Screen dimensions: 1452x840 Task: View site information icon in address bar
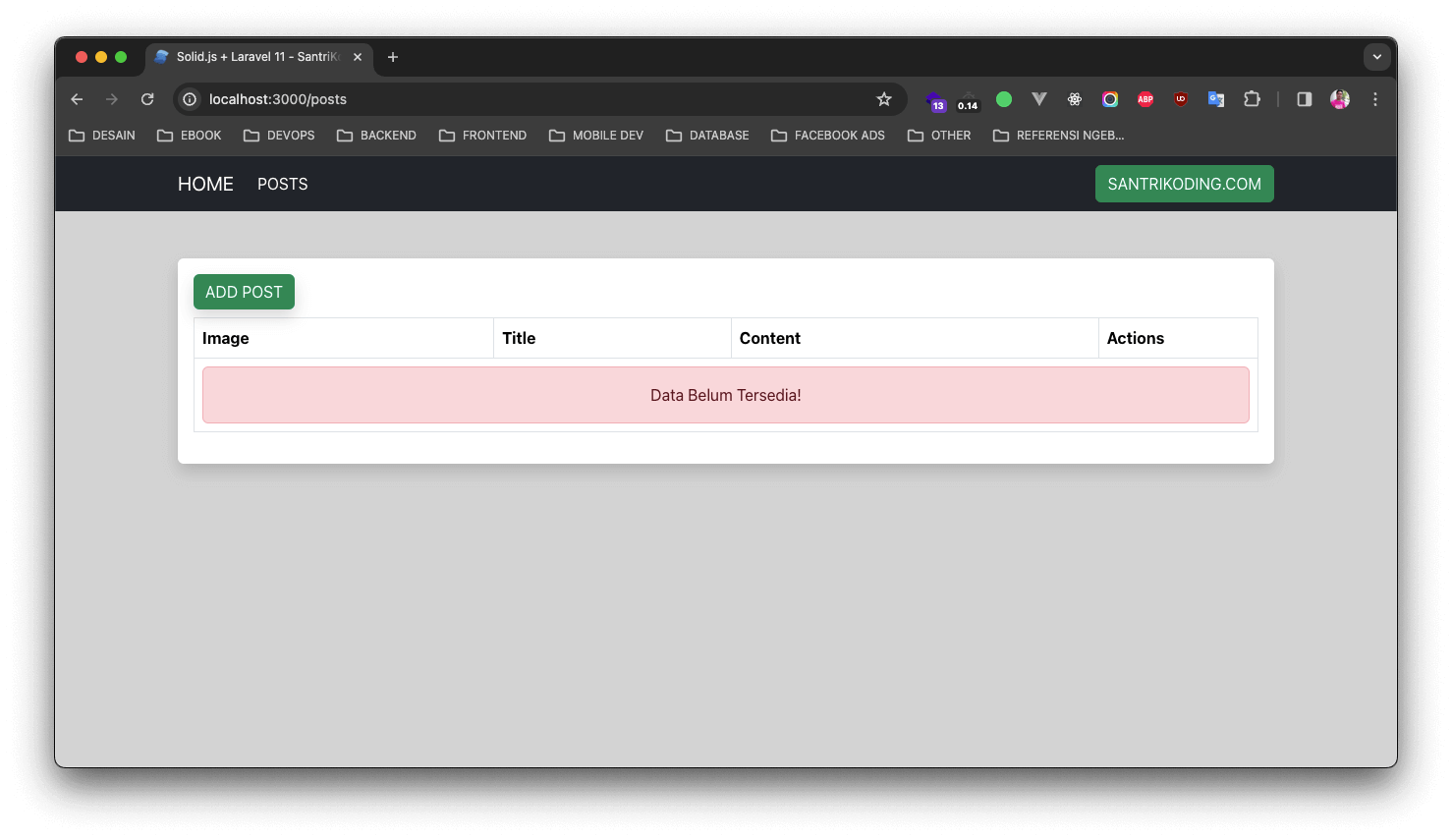tap(190, 99)
